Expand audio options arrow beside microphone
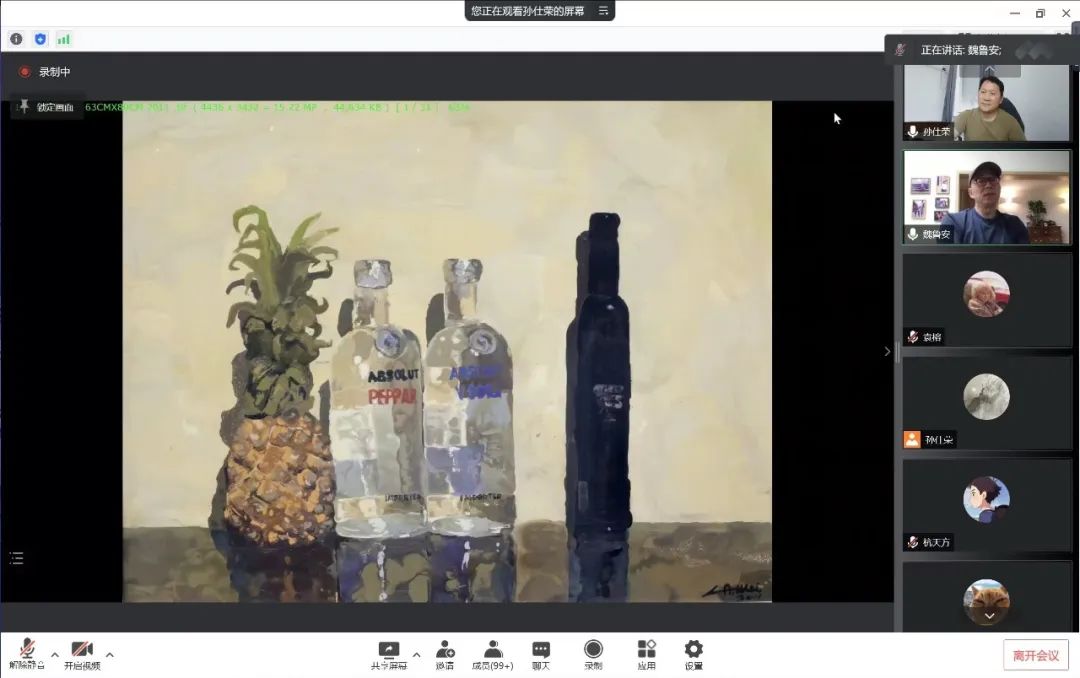The width and height of the screenshot is (1080, 678). point(55,656)
